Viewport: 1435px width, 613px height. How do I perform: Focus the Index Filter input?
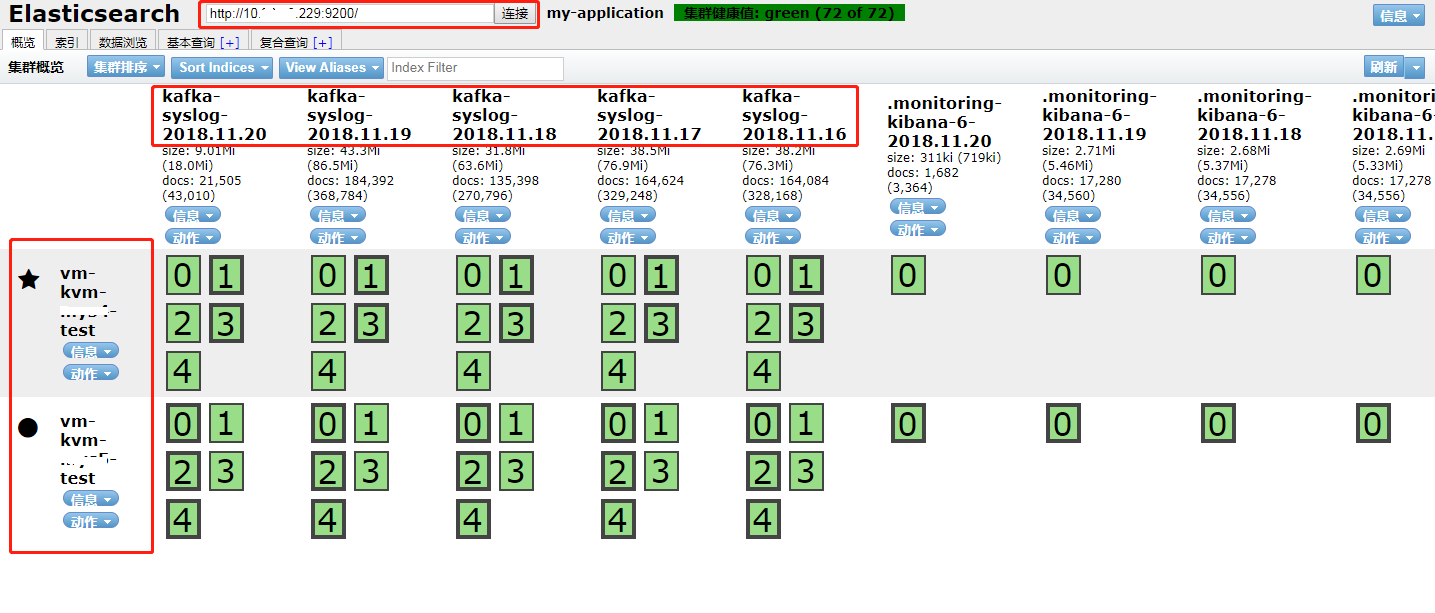pos(475,67)
